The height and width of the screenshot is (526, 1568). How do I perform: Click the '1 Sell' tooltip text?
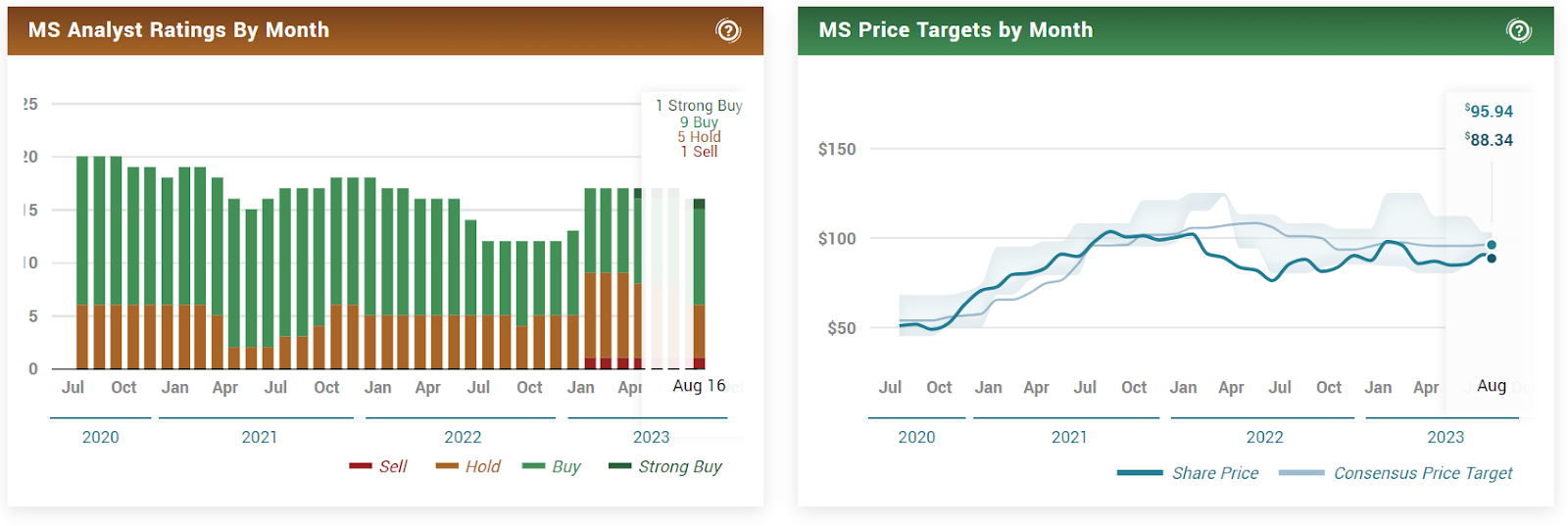click(x=699, y=151)
